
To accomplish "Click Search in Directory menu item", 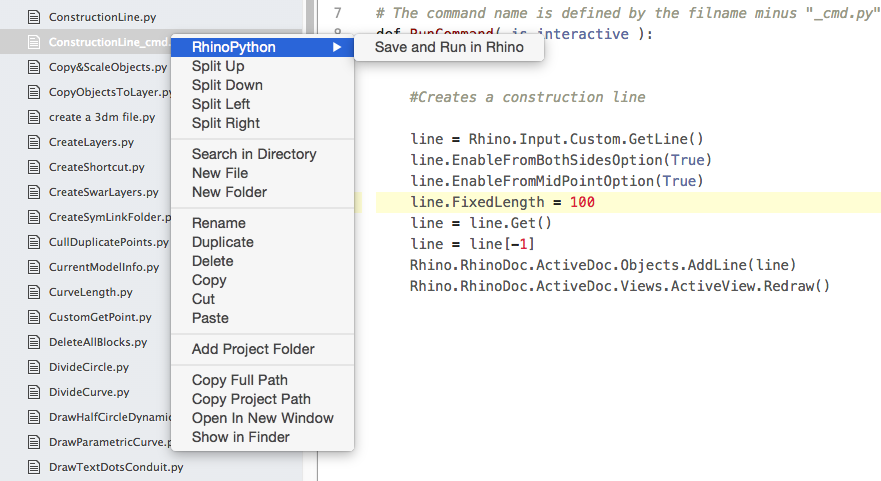I will pos(262,154).
